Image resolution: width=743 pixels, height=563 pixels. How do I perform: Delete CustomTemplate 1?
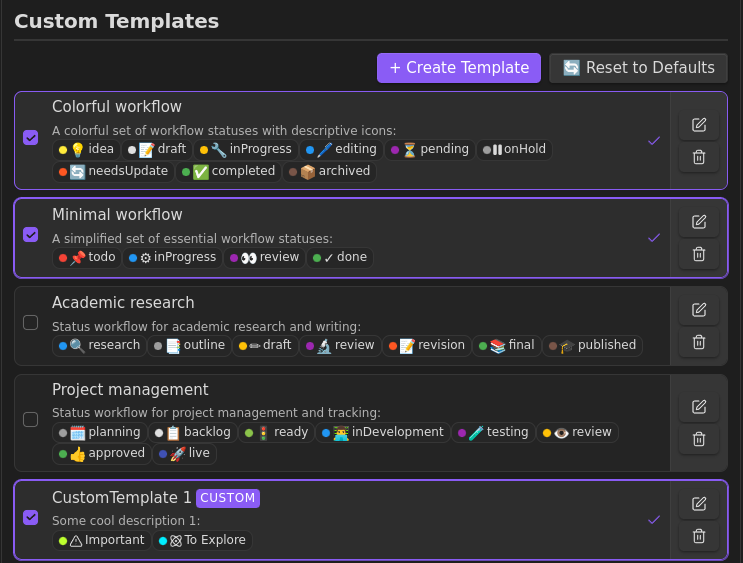click(x=699, y=536)
